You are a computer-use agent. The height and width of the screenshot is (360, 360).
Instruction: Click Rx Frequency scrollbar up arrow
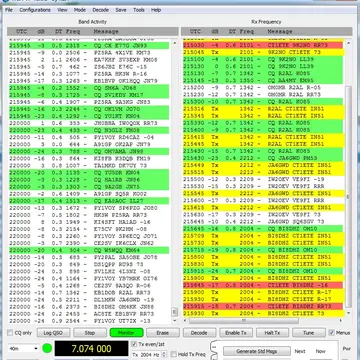(348, 43)
